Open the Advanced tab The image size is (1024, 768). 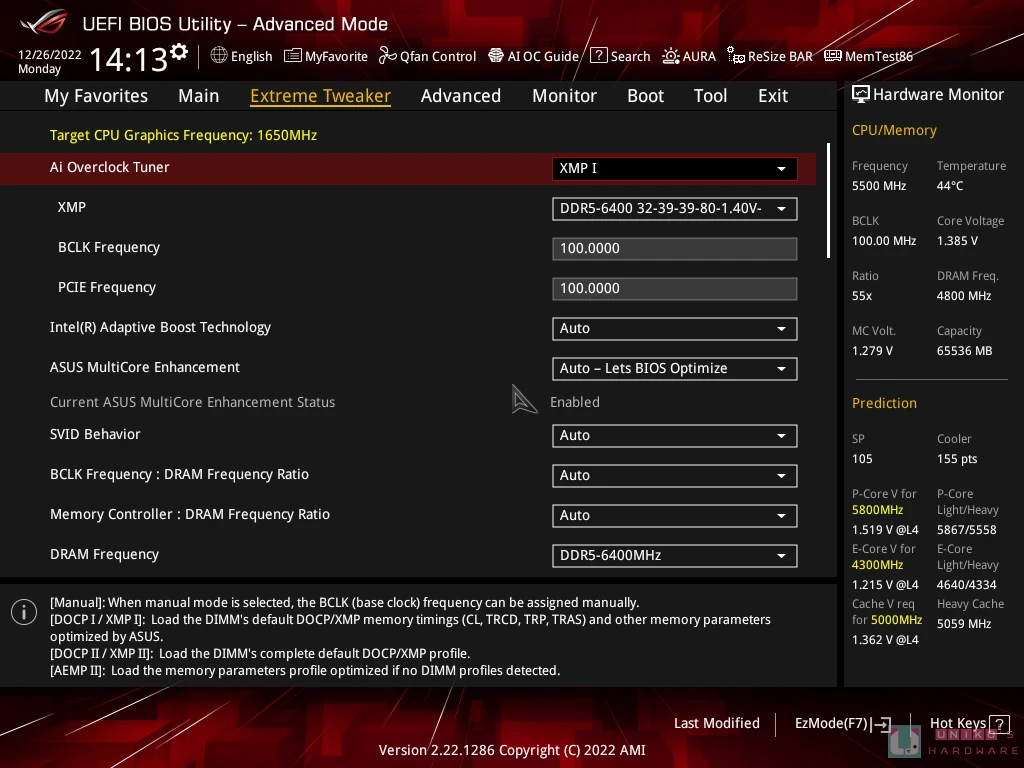[461, 96]
